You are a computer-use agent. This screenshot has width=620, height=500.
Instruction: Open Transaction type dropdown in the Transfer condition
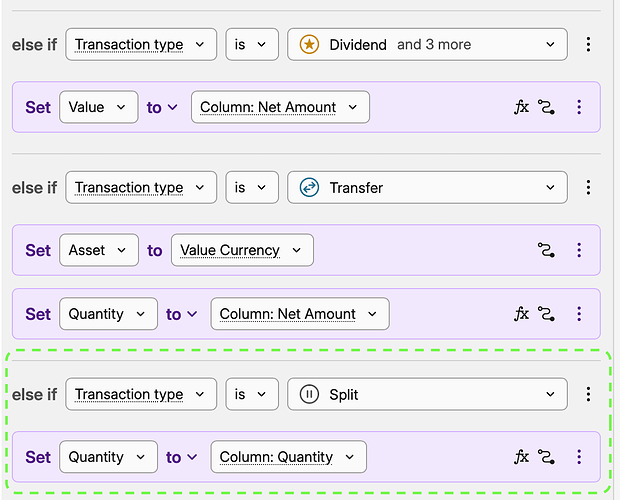click(141, 187)
